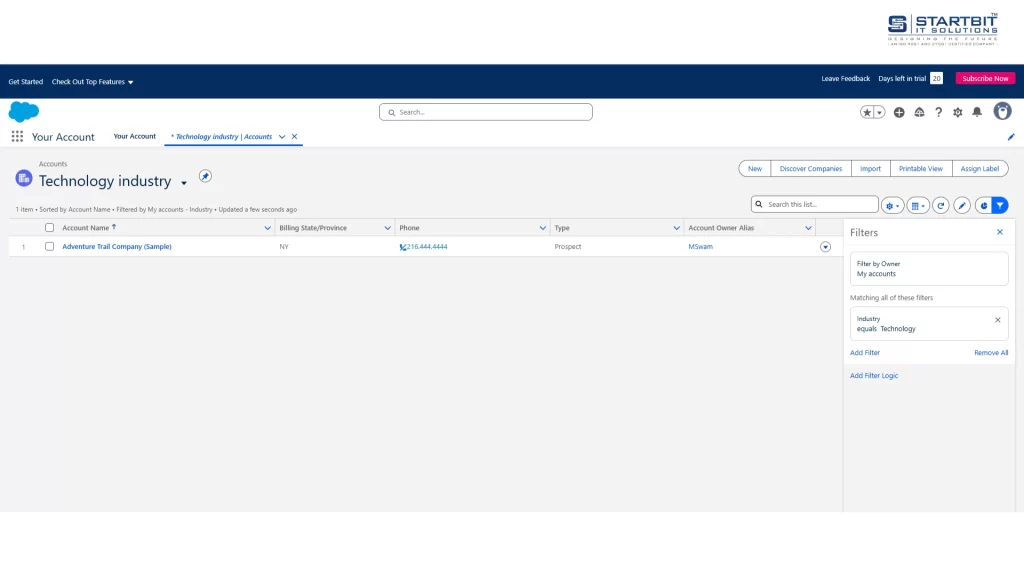Open the Help question mark icon
This screenshot has width=1024, height=576.
[x=938, y=112]
